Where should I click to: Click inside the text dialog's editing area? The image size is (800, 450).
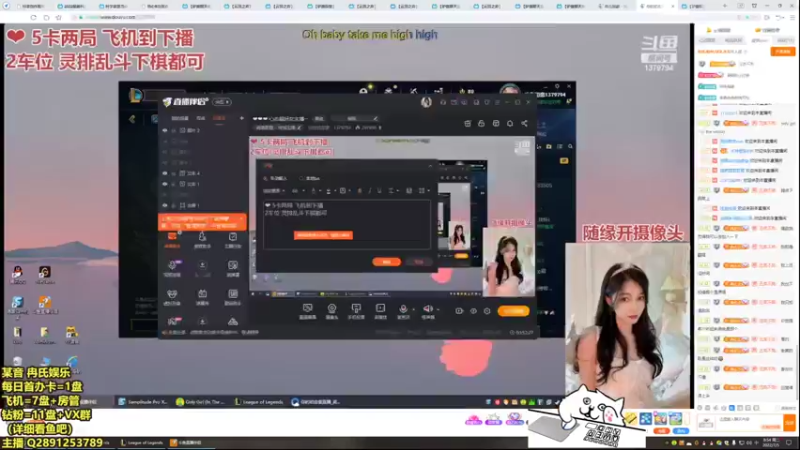tap(346, 224)
